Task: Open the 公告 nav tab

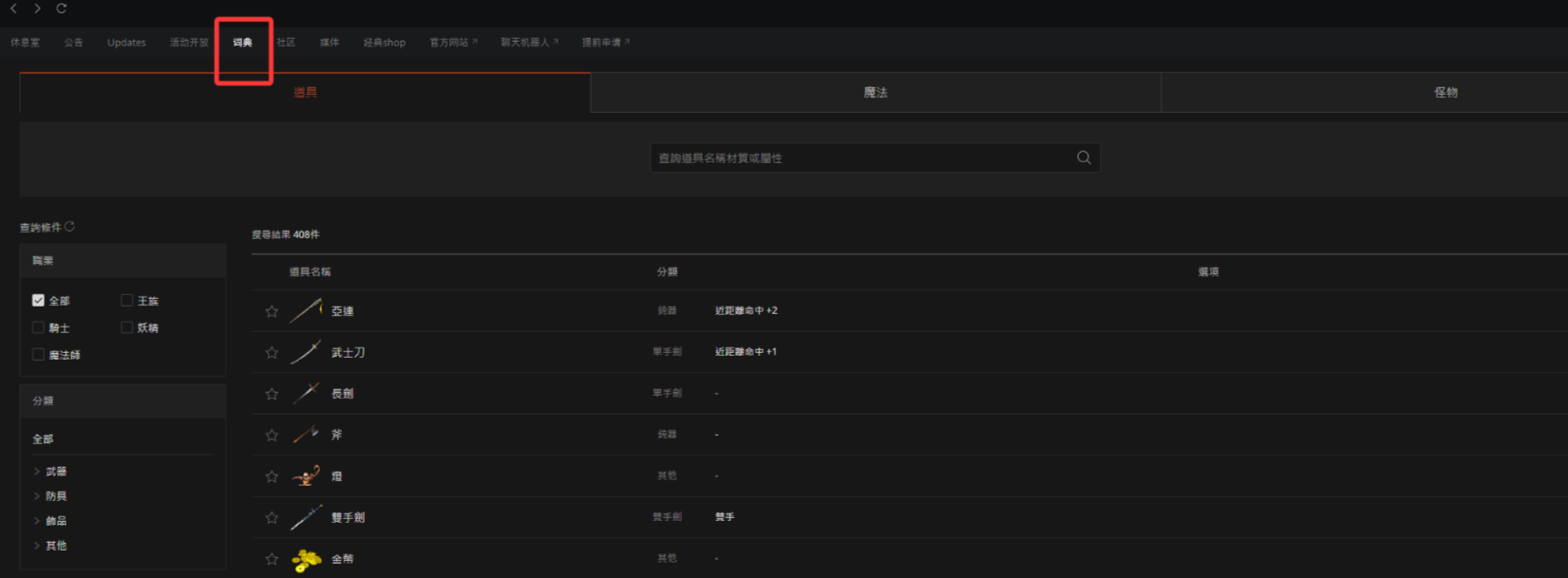Action: [73, 43]
